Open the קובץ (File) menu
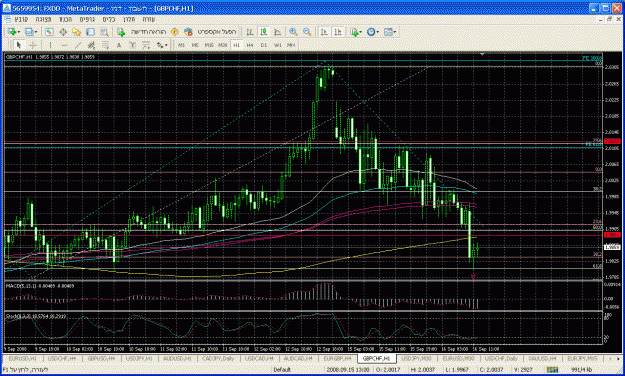The width and height of the screenshot is (625, 376). (21, 19)
